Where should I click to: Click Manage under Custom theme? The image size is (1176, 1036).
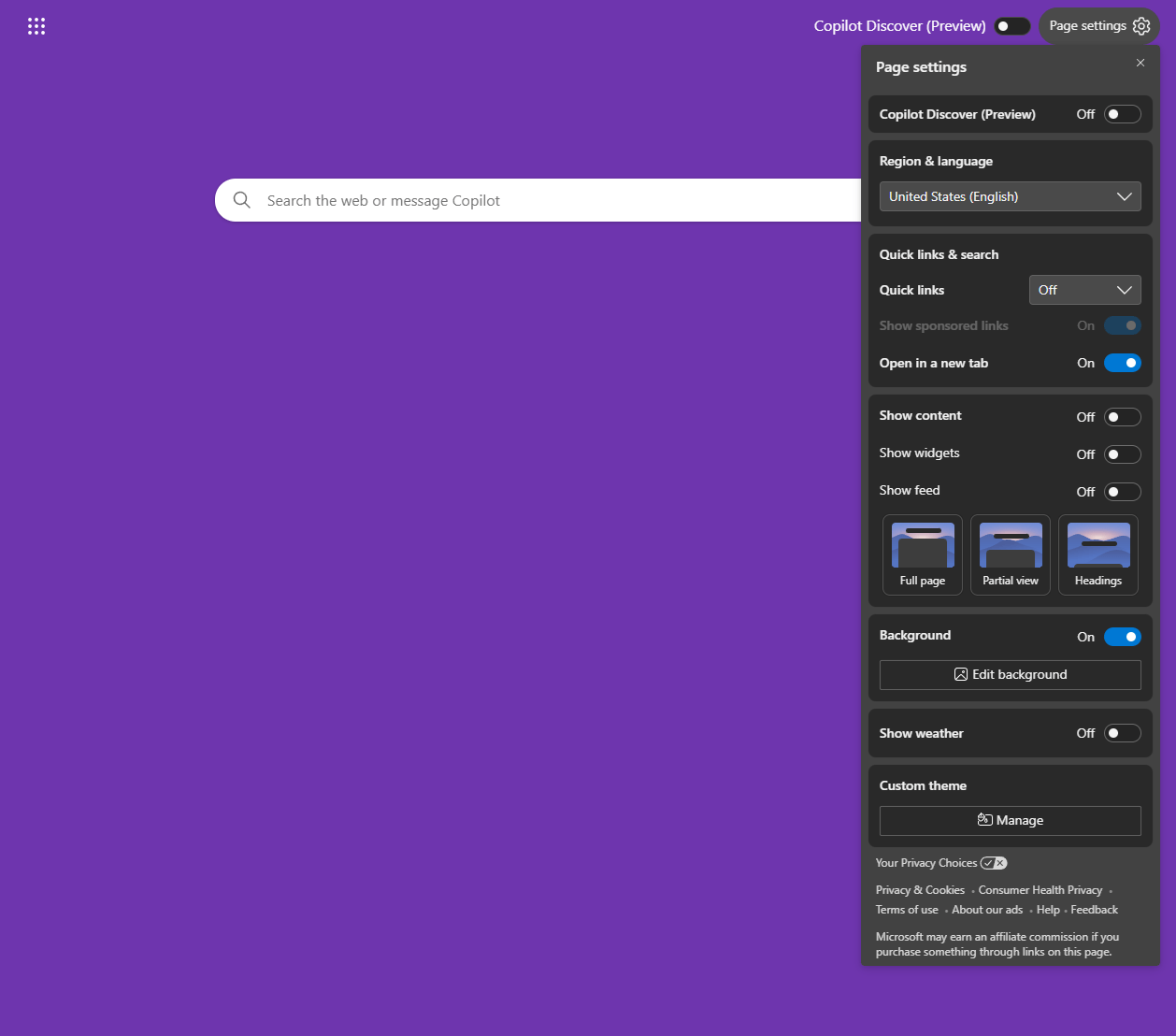[1010, 820]
